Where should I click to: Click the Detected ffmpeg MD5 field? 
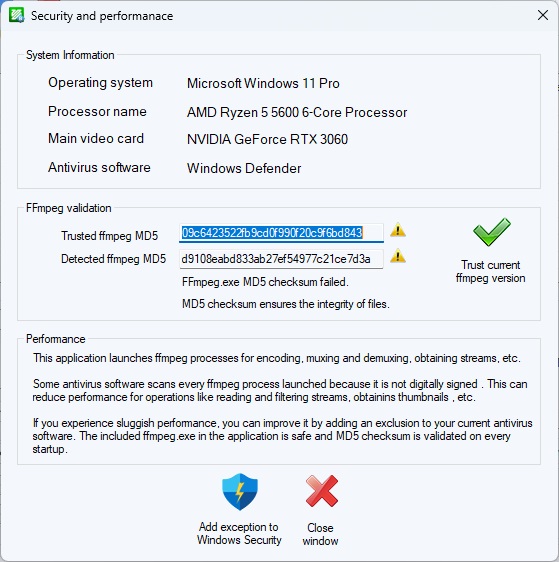281,259
